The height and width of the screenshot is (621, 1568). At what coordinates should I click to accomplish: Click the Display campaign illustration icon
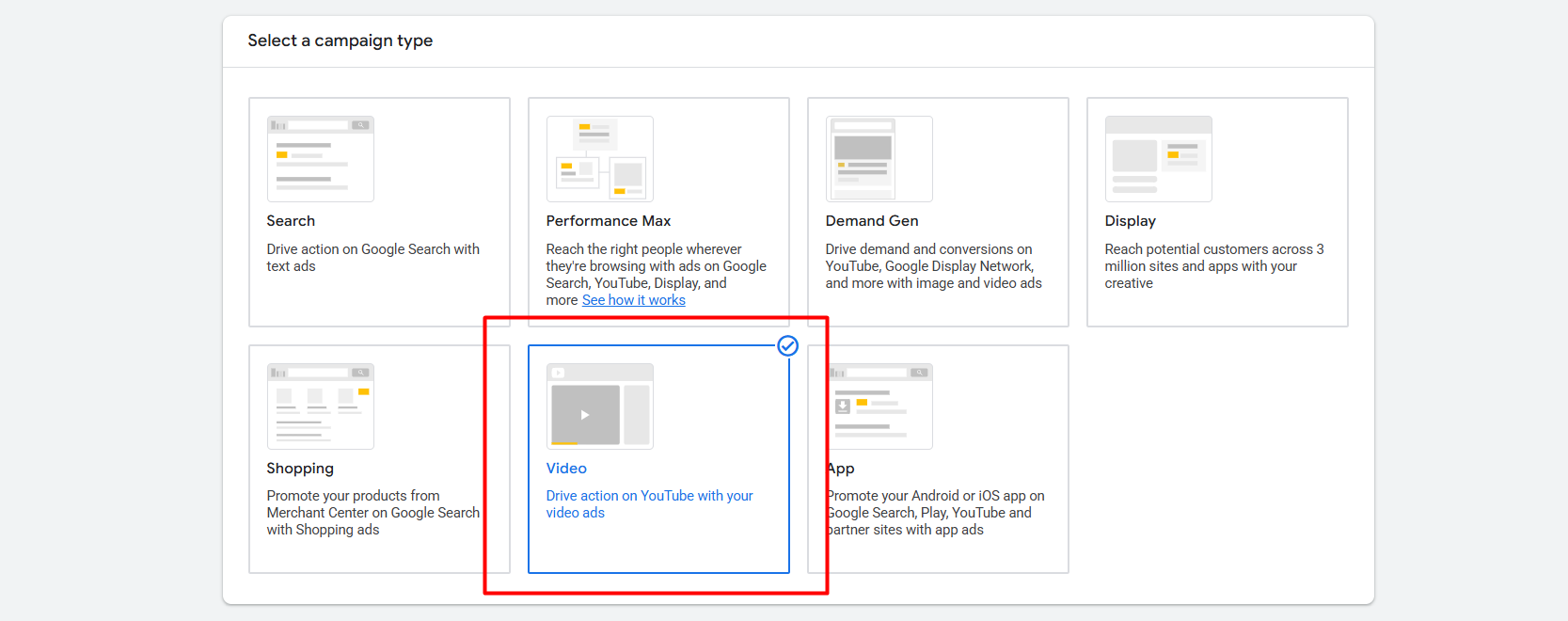1158,159
